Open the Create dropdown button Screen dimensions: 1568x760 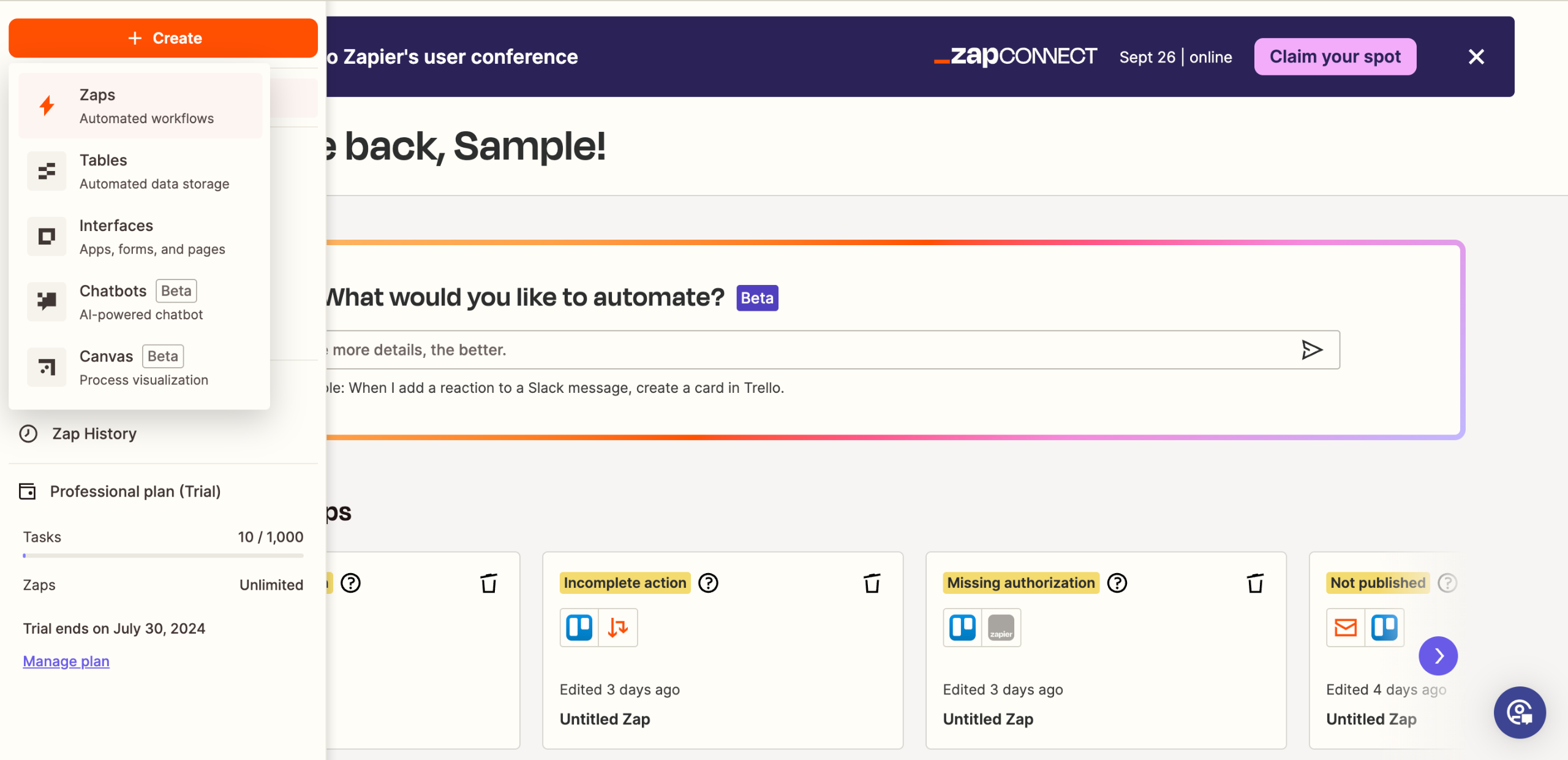click(163, 38)
